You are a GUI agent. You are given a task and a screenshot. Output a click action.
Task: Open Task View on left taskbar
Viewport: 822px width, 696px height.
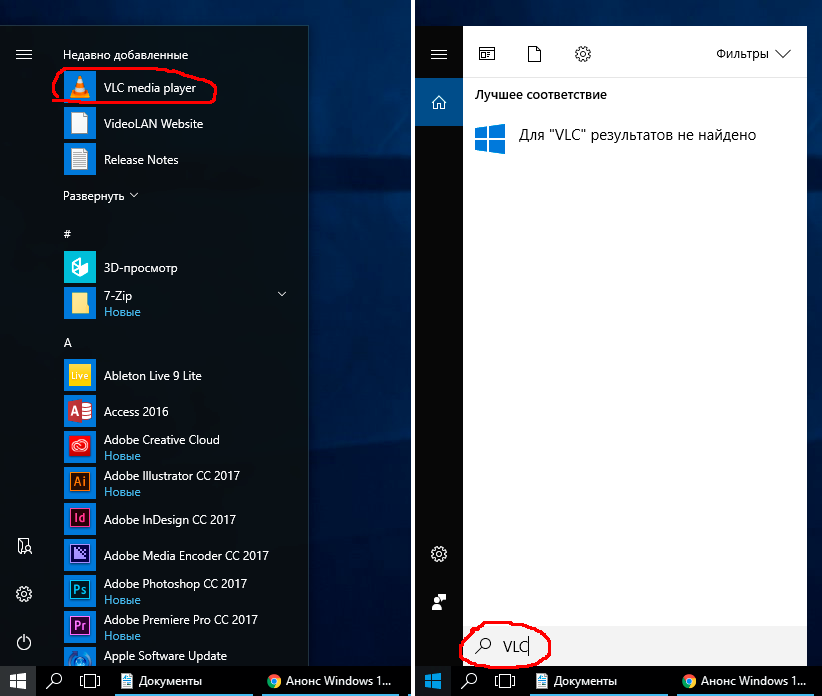click(x=90, y=681)
